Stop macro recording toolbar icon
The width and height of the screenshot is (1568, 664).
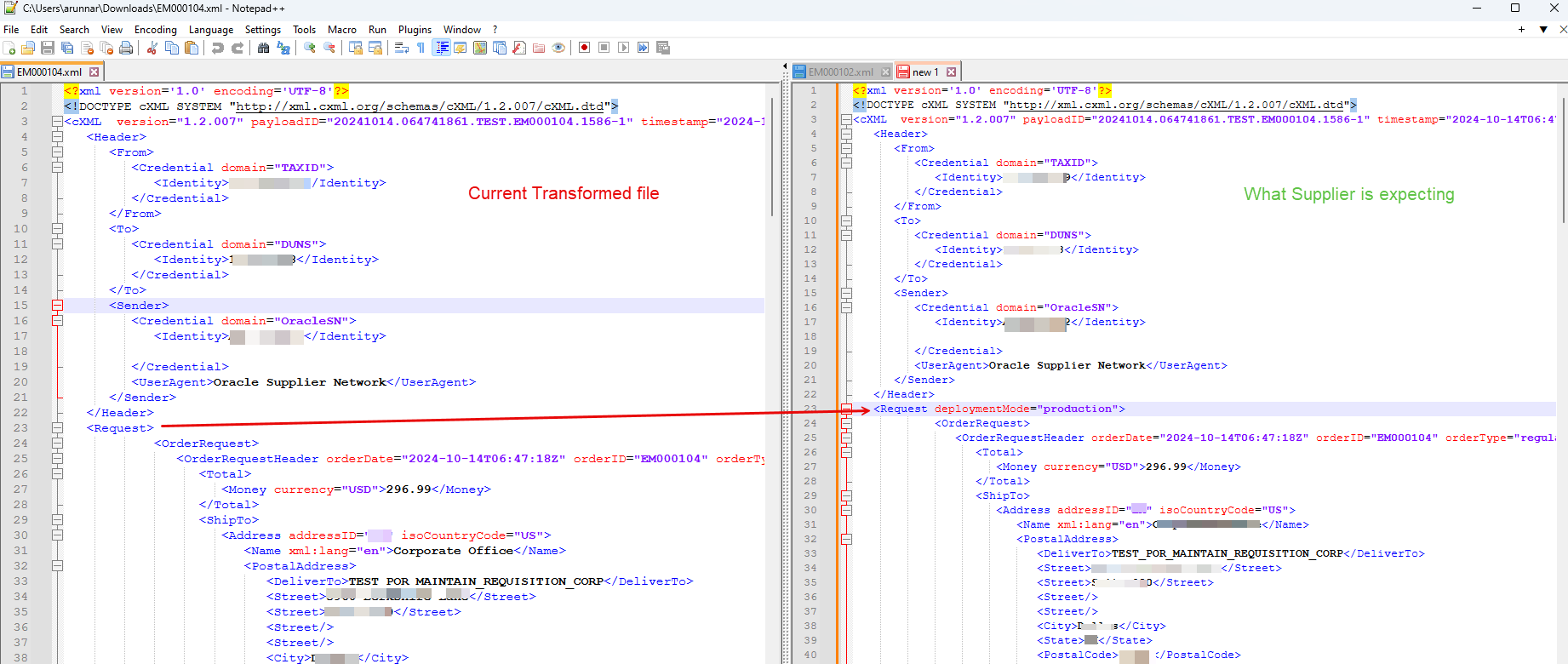click(x=604, y=48)
